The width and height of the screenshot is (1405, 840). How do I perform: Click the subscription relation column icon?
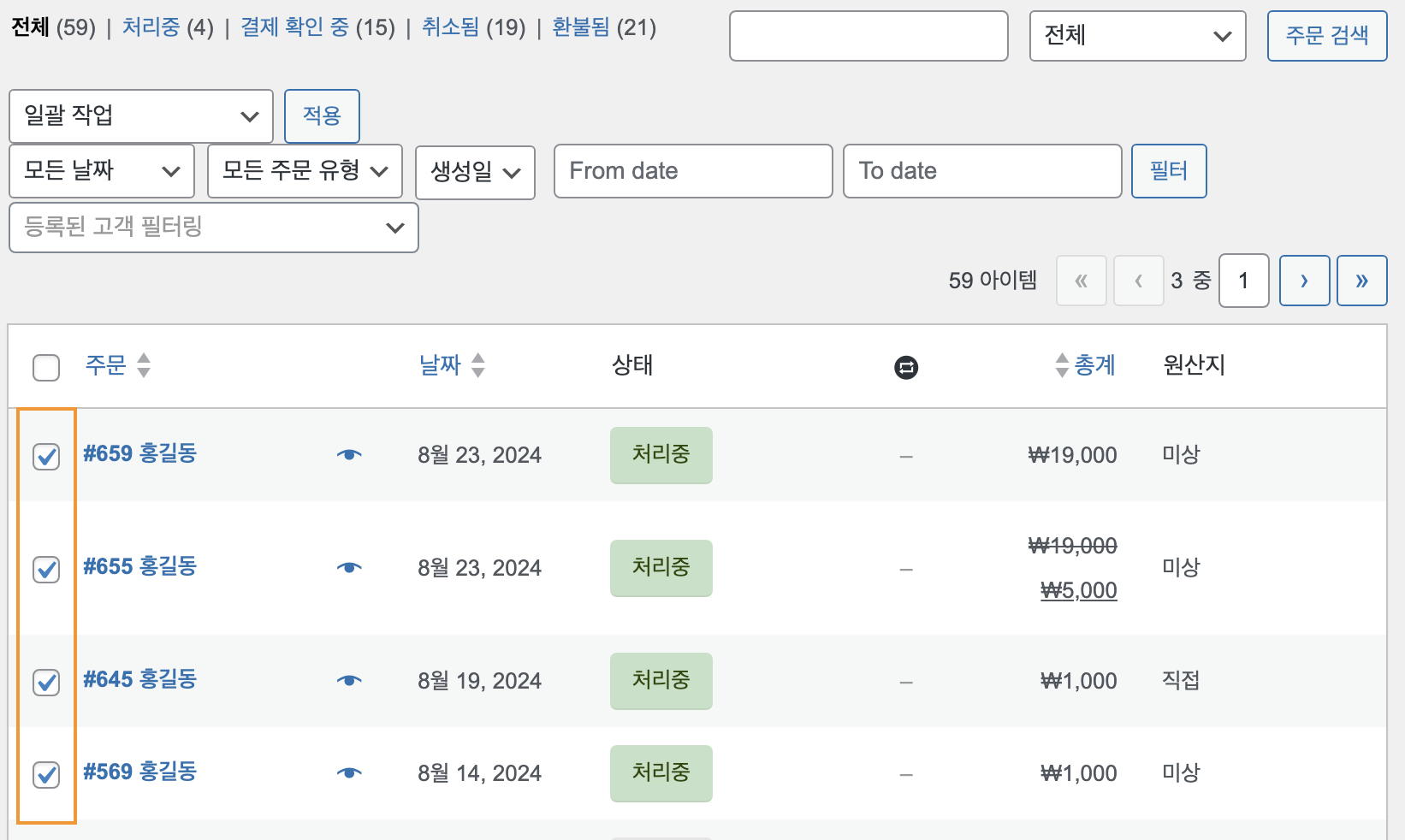click(x=906, y=367)
